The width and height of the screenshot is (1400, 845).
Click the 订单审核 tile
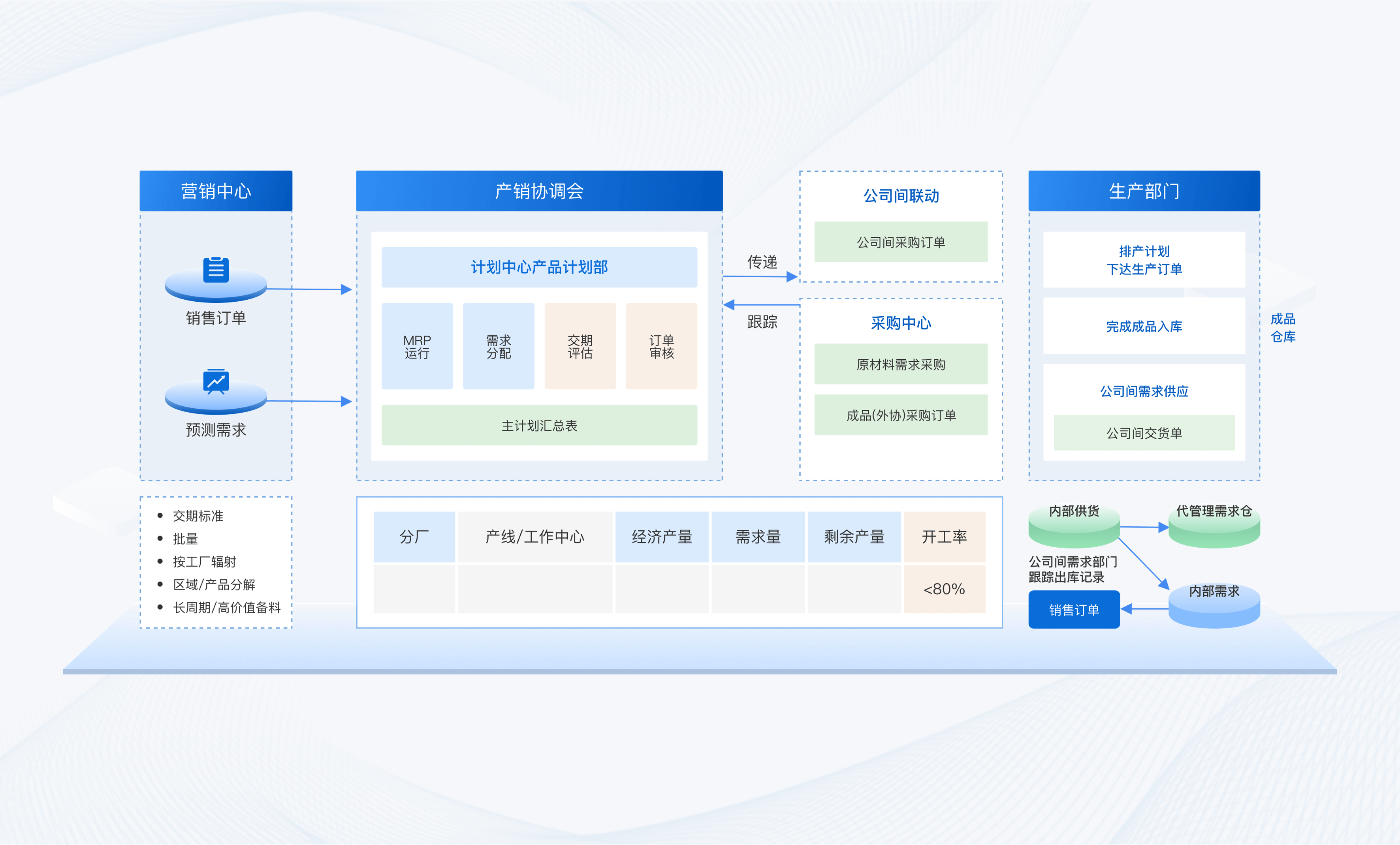[661, 346]
